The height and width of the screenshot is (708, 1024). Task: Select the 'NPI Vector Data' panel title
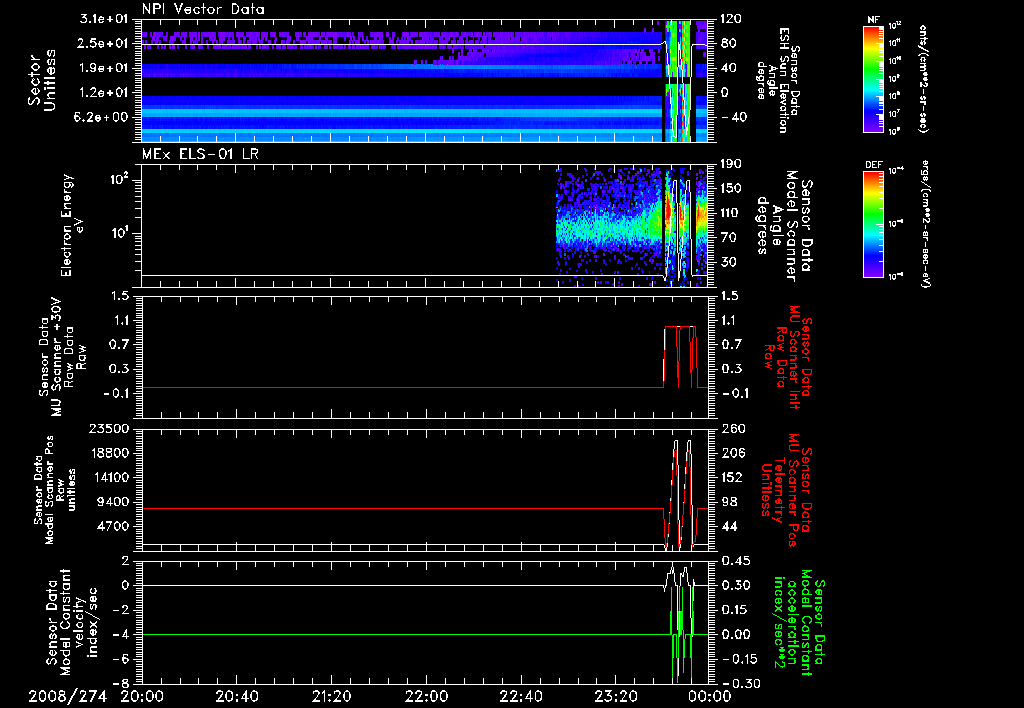(203, 9)
